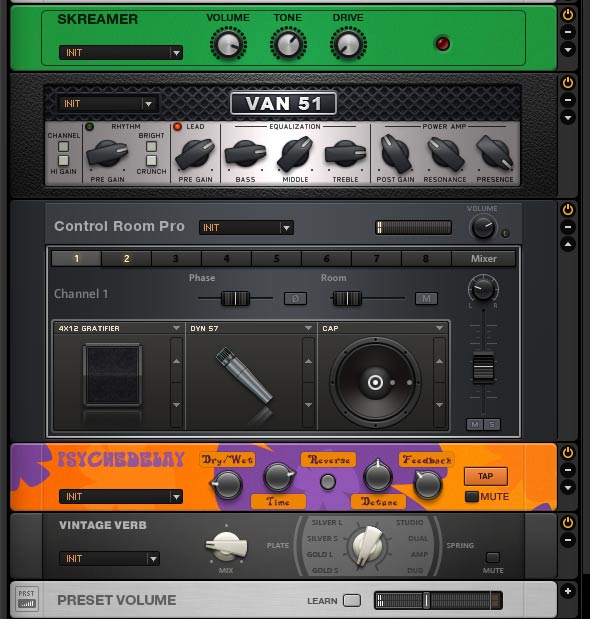The height and width of the screenshot is (619, 590).
Task: Enable Bright switch on Van 51
Action: tap(151, 147)
